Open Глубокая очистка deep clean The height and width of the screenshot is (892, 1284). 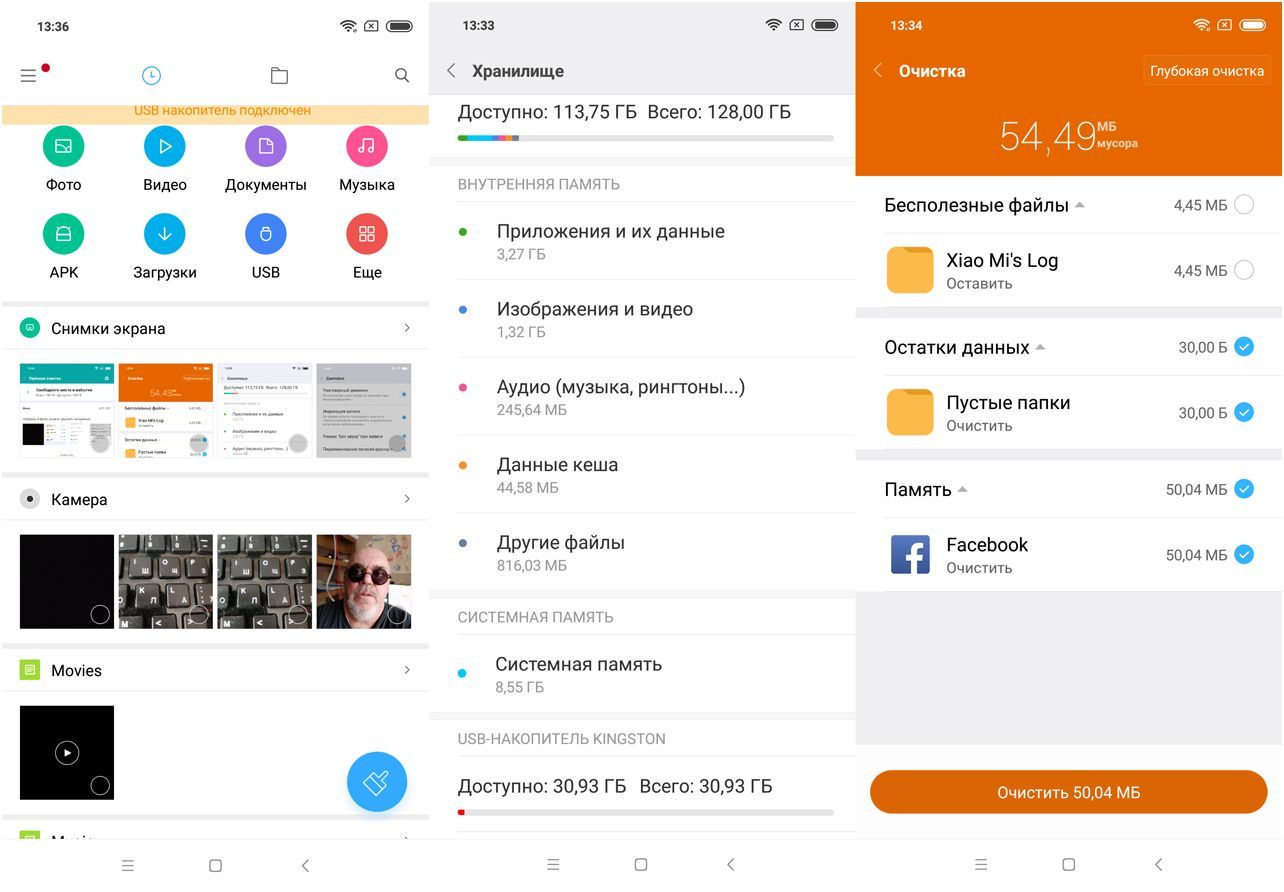click(x=1207, y=71)
